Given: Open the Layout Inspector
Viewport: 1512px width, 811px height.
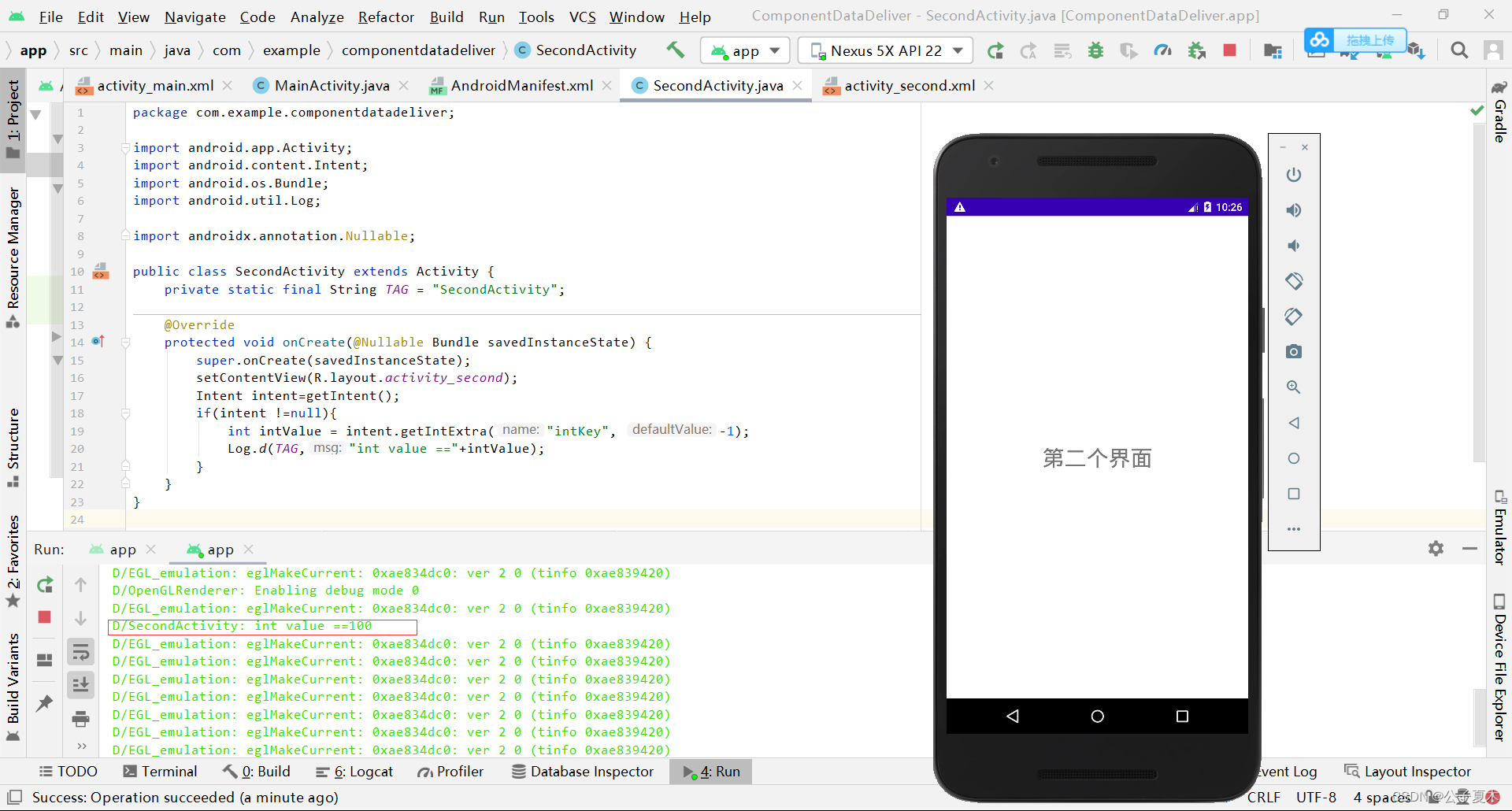Looking at the screenshot, I should [x=1416, y=771].
